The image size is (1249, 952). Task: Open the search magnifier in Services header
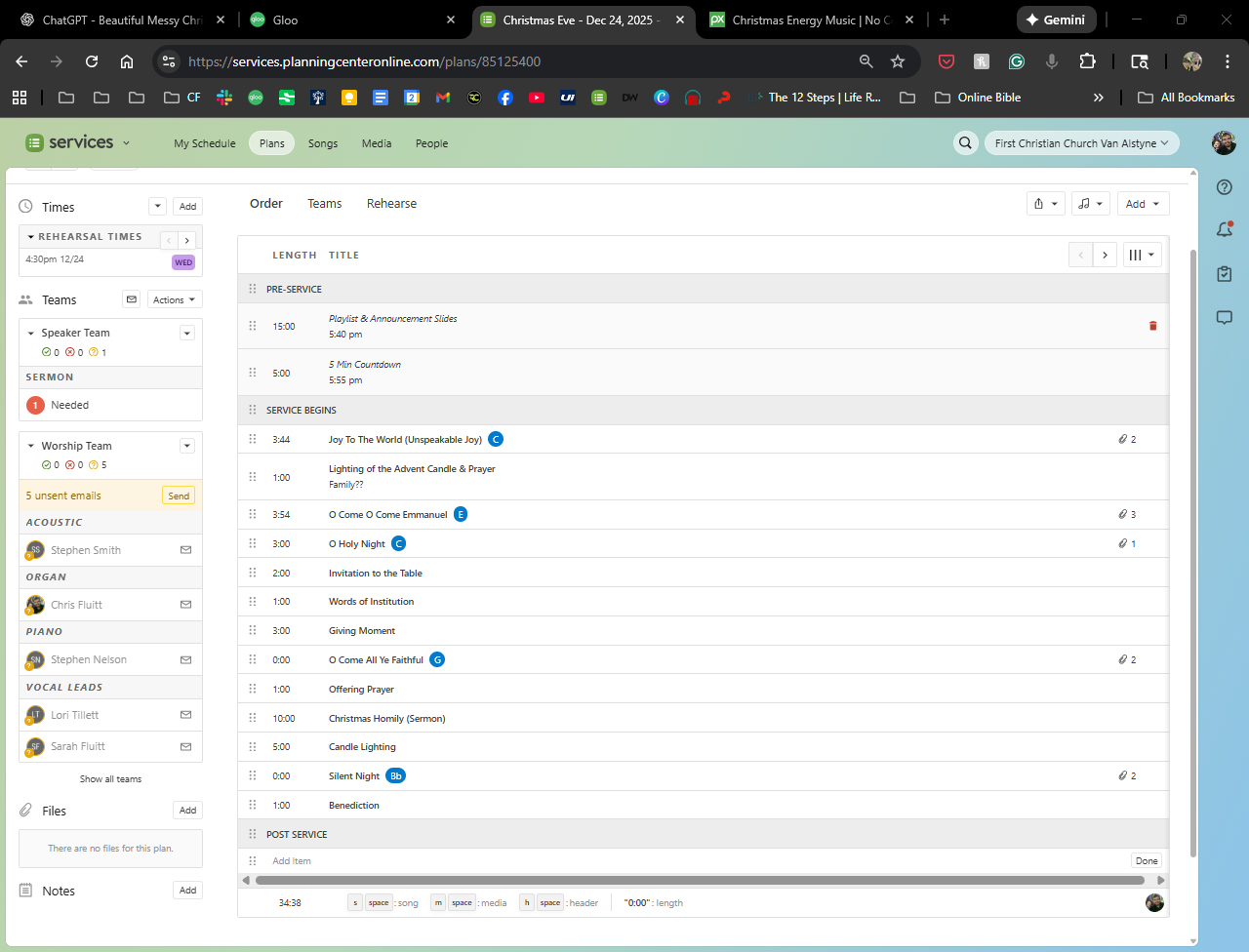tap(965, 143)
